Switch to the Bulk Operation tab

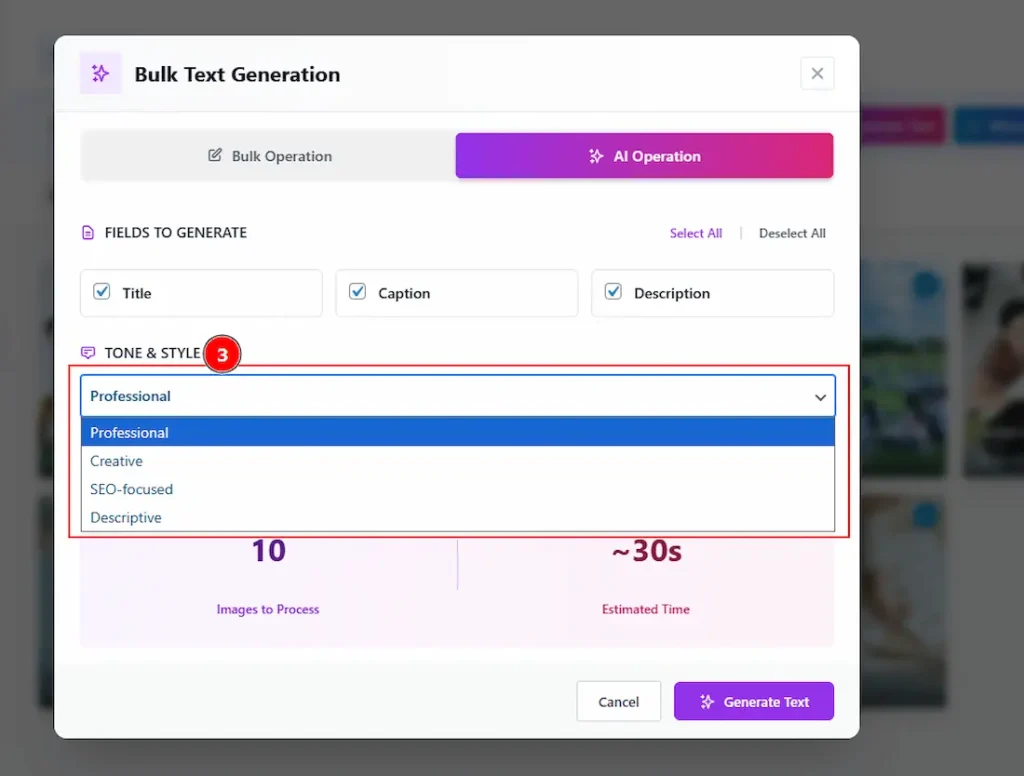coord(269,156)
